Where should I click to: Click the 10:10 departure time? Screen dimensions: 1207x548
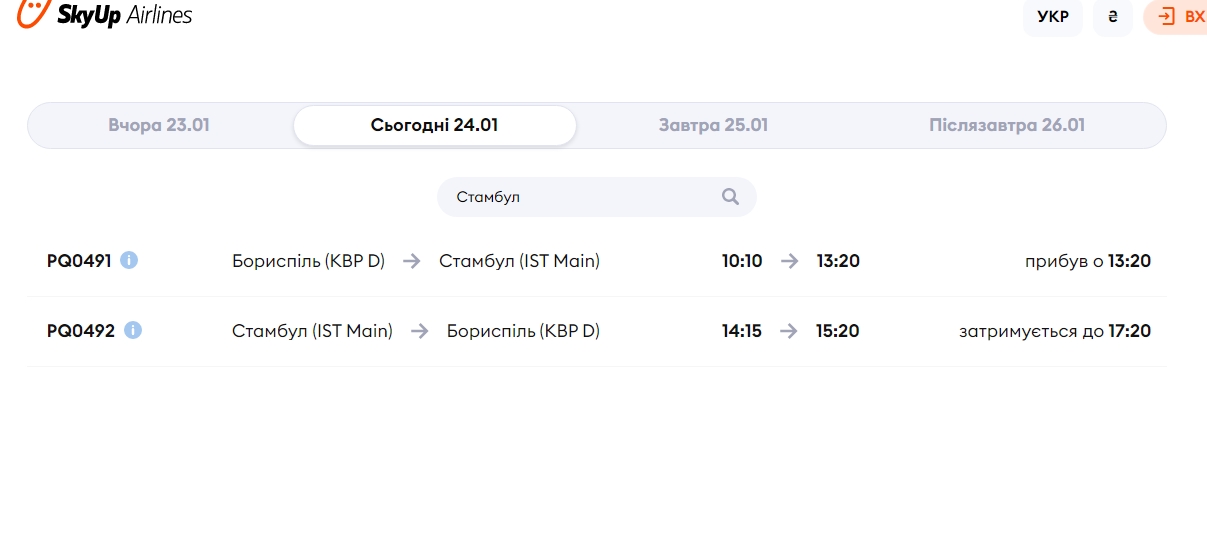coord(742,261)
